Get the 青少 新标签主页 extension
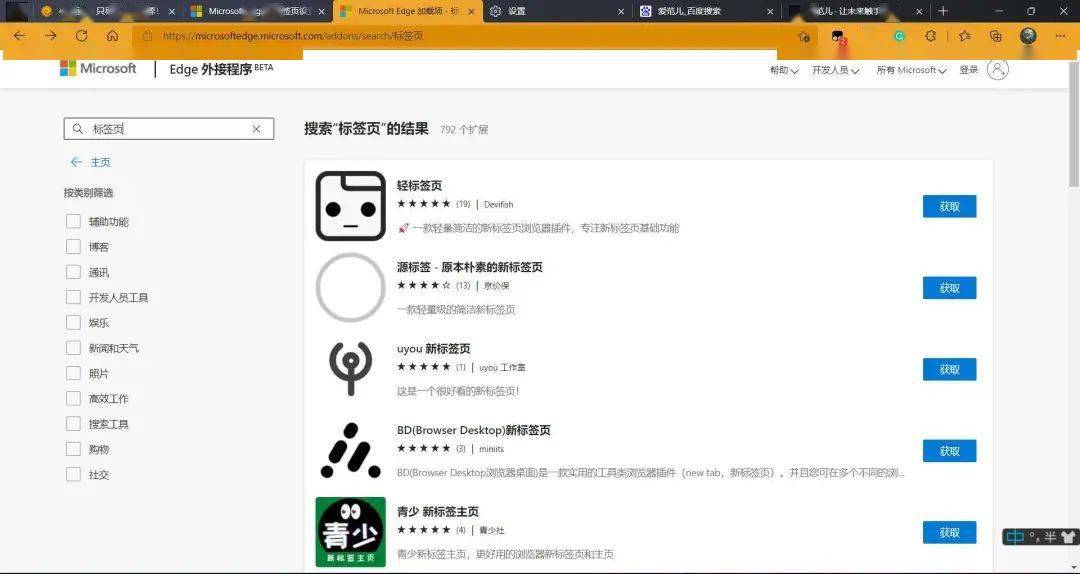The image size is (1080, 574). (x=949, y=533)
